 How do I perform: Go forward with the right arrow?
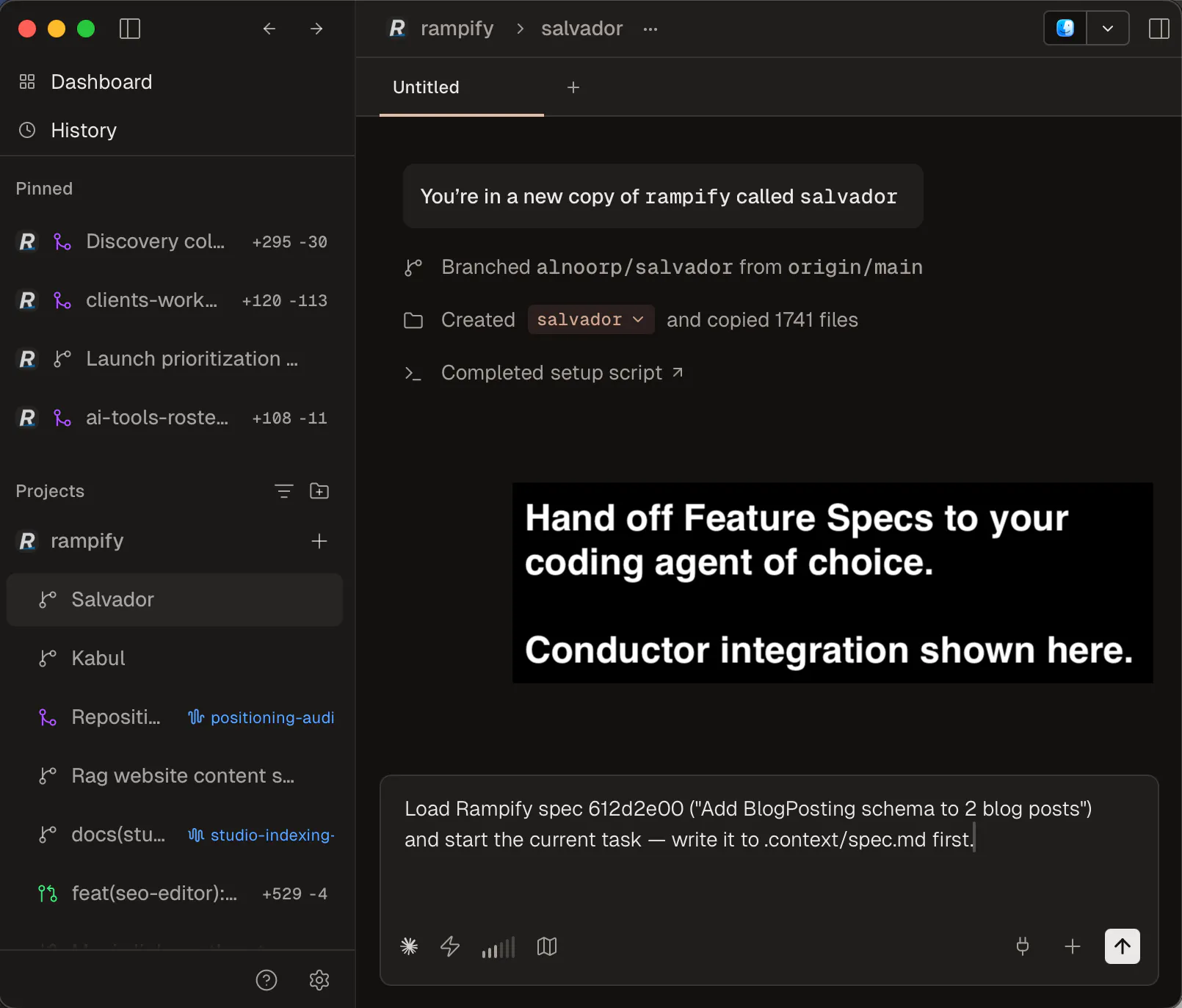pyautogui.click(x=316, y=29)
